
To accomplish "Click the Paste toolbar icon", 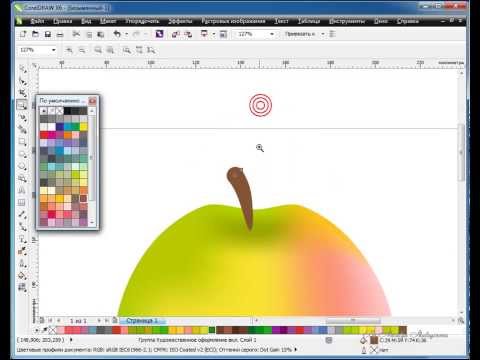I will point(101,34).
